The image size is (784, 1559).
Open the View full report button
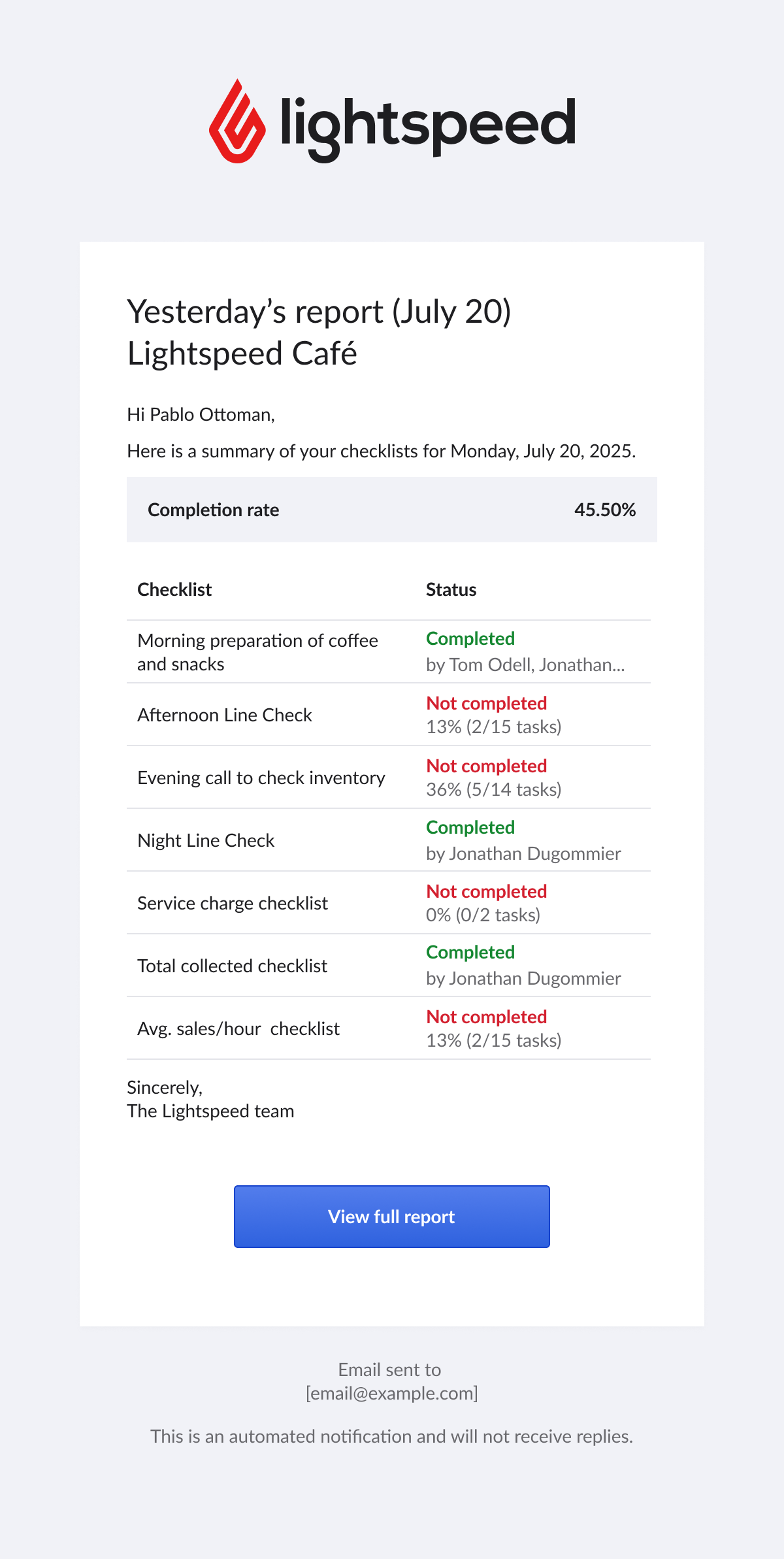[x=392, y=1217]
